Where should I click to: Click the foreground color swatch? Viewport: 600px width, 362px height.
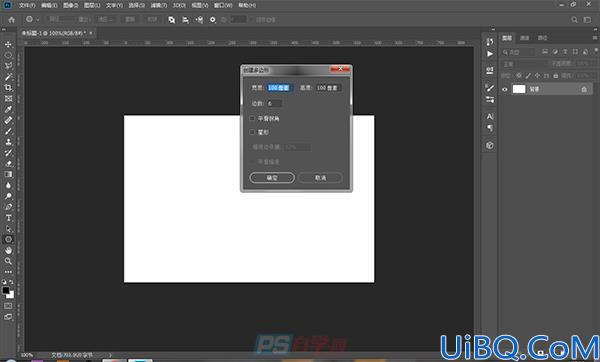(6, 290)
